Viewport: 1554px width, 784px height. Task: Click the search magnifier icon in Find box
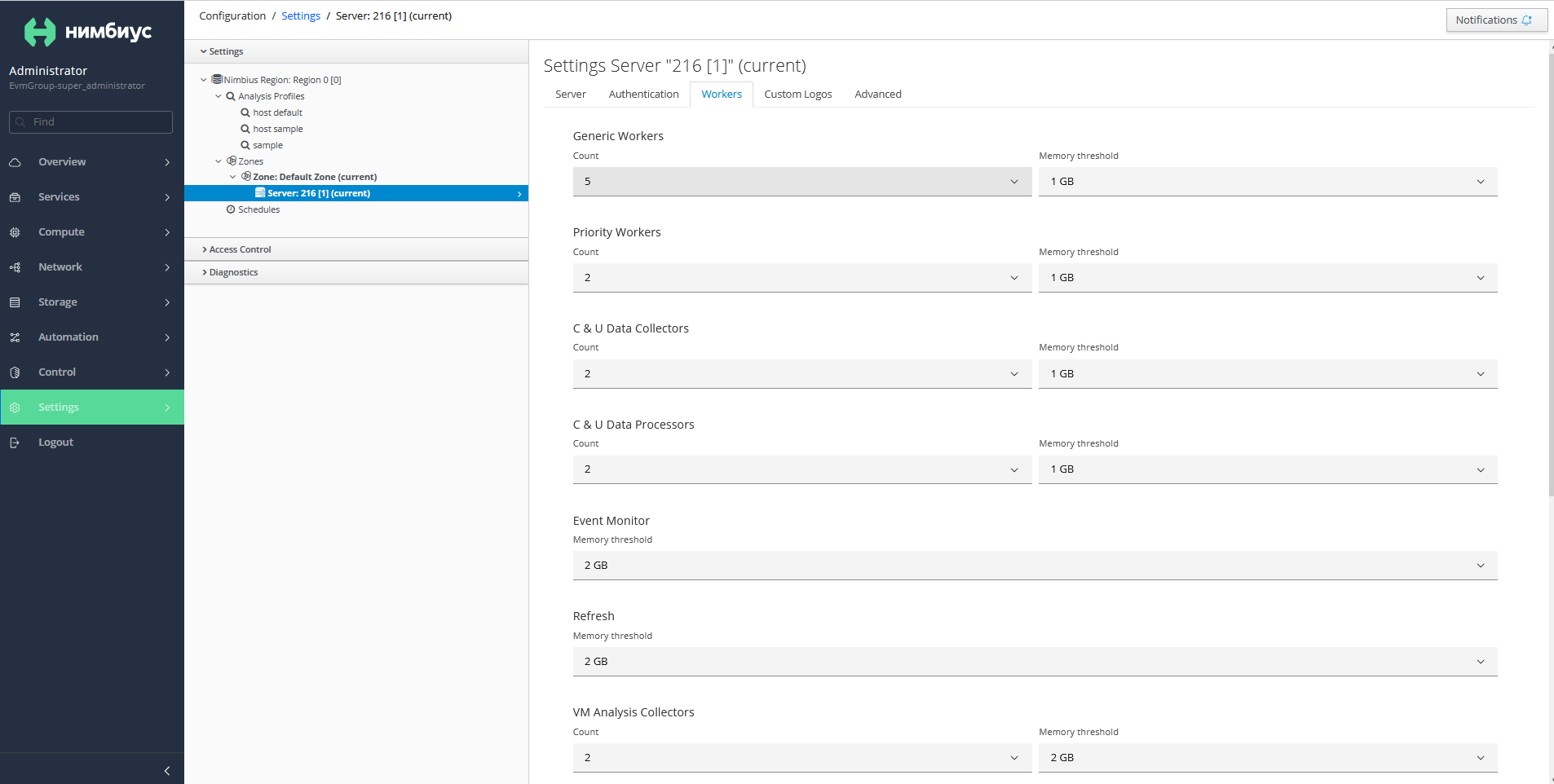click(x=21, y=122)
